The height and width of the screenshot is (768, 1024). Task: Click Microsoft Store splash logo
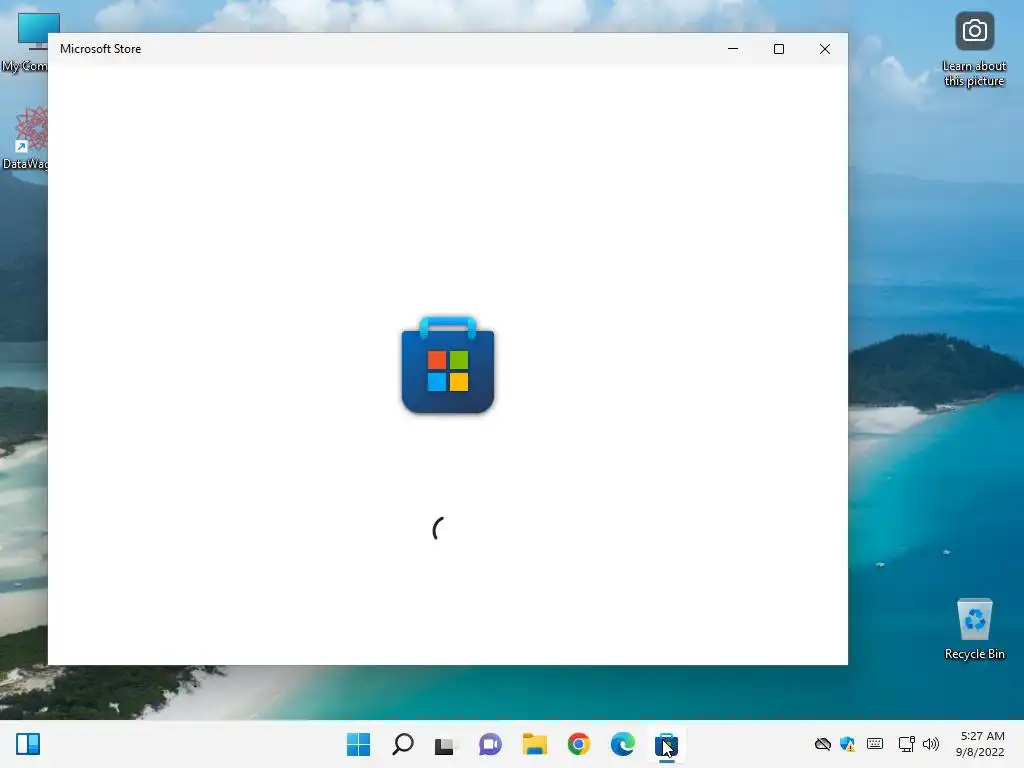(448, 365)
